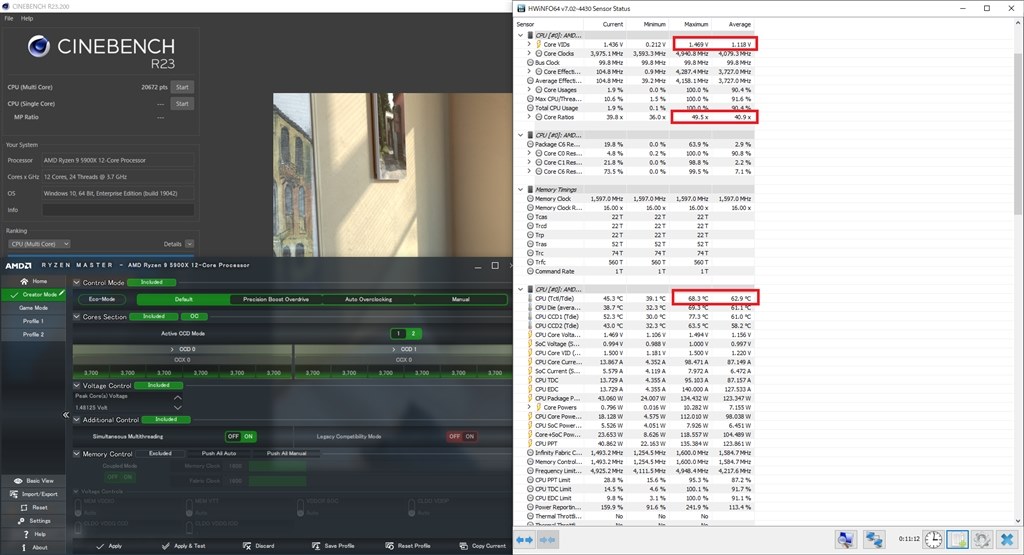Click Cinebench Info input field
The image size is (1024, 555).
(x=118, y=210)
